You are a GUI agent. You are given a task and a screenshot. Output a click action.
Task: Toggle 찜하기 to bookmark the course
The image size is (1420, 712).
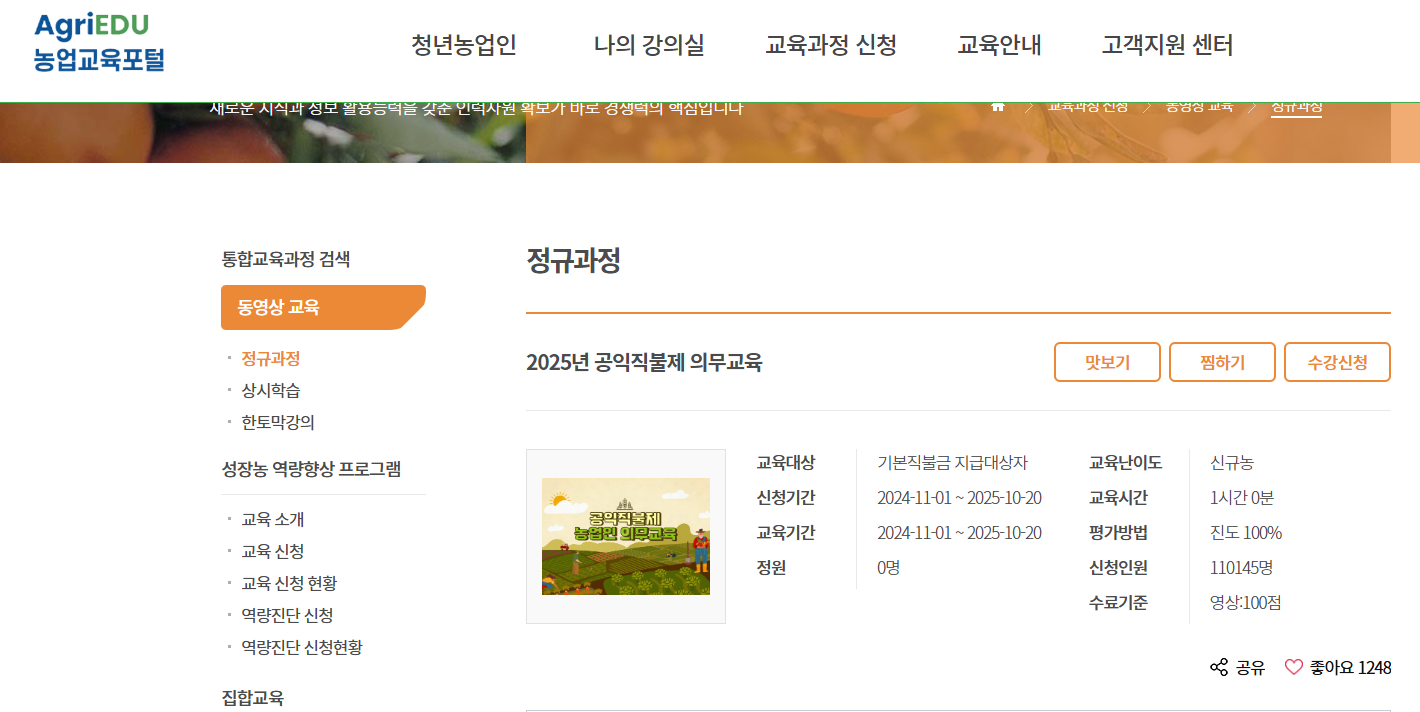pos(1222,361)
